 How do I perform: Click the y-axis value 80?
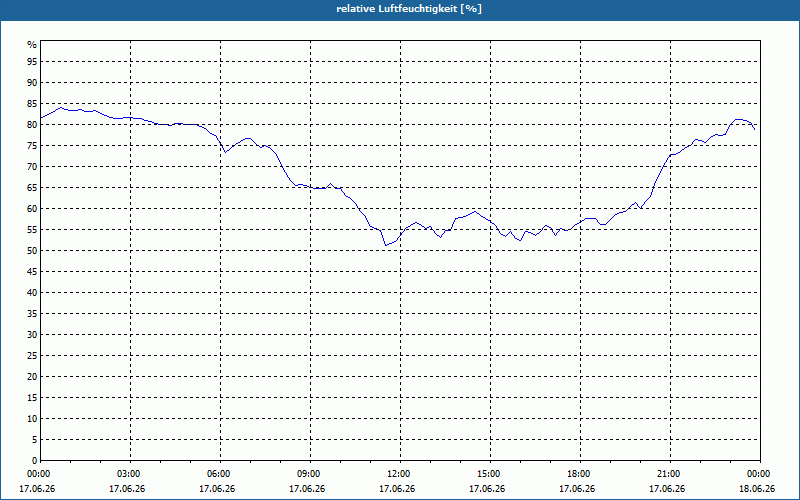(x=32, y=124)
